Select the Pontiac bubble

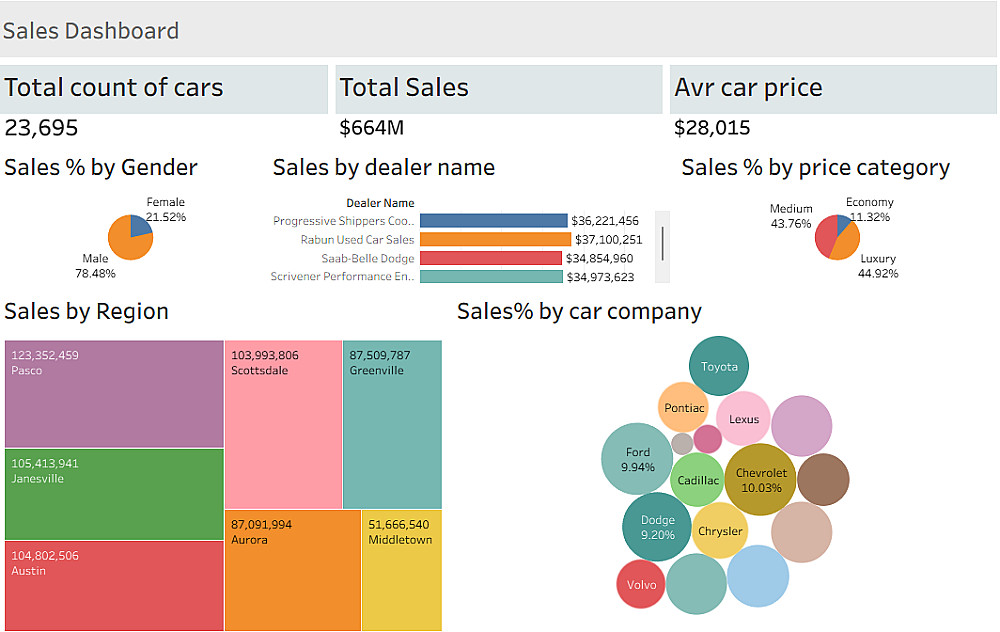[684, 407]
